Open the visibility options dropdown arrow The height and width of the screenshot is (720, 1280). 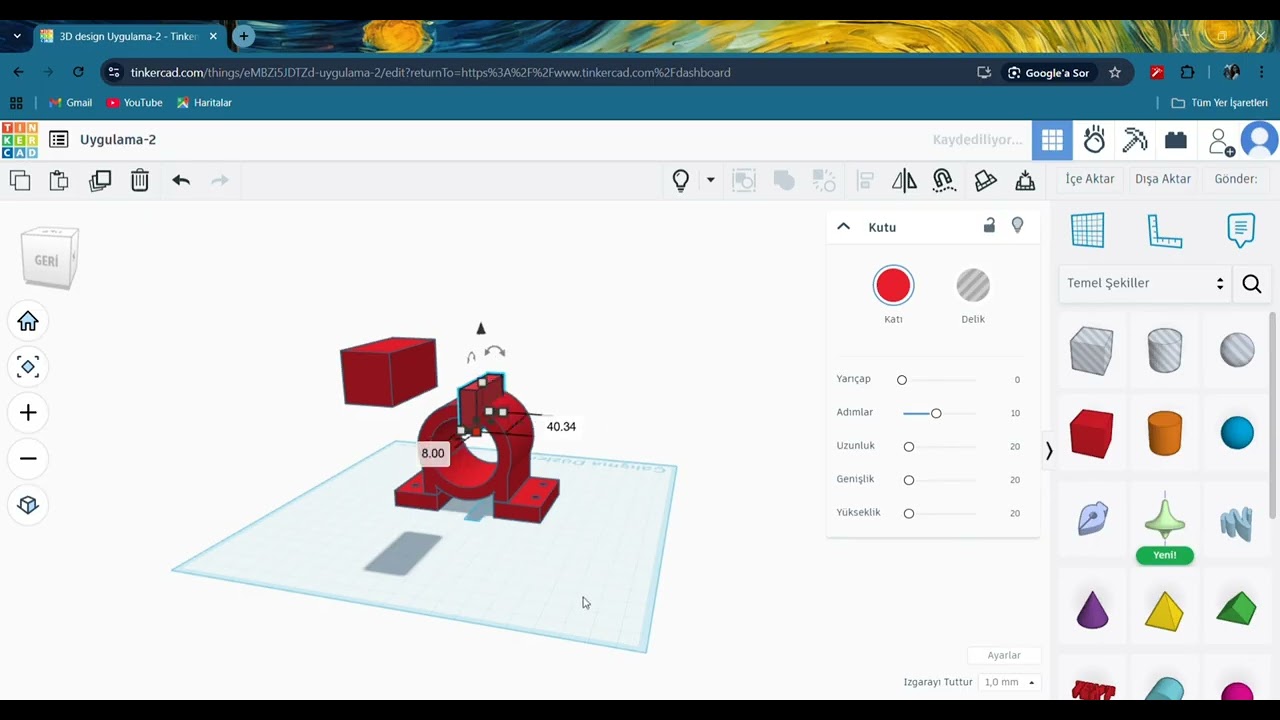(x=711, y=180)
